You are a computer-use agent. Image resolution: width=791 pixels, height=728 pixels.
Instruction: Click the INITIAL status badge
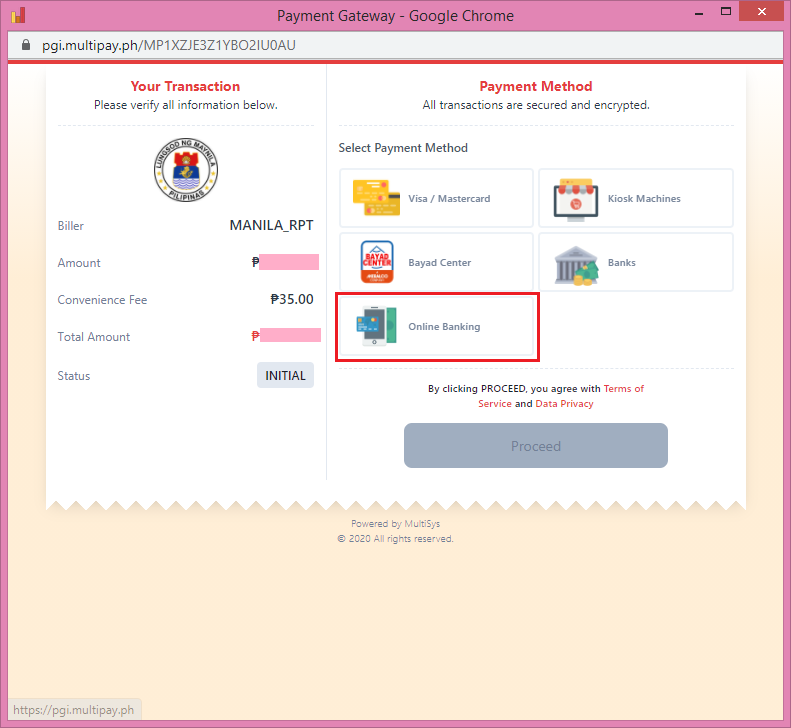coord(286,375)
